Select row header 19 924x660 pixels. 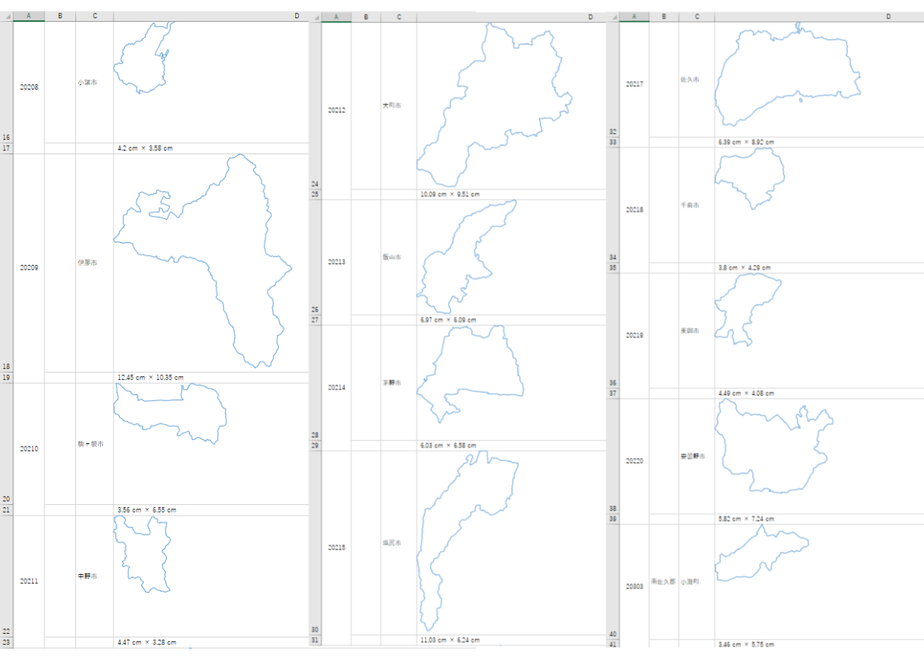click(x=6, y=378)
